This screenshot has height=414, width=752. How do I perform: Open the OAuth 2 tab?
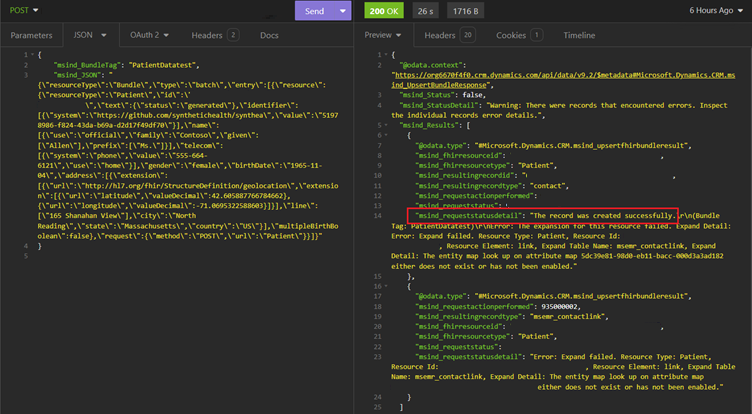pyautogui.click(x=144, y=35)
